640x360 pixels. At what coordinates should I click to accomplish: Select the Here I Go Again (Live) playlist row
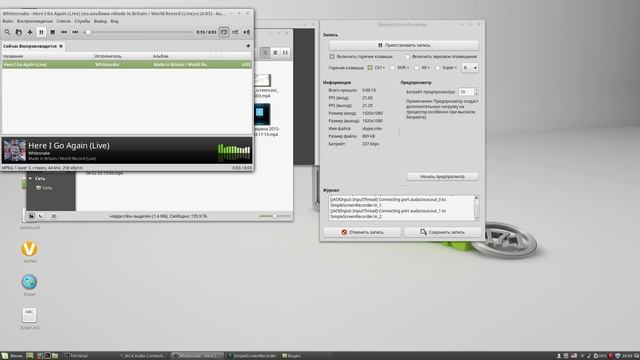127,64
